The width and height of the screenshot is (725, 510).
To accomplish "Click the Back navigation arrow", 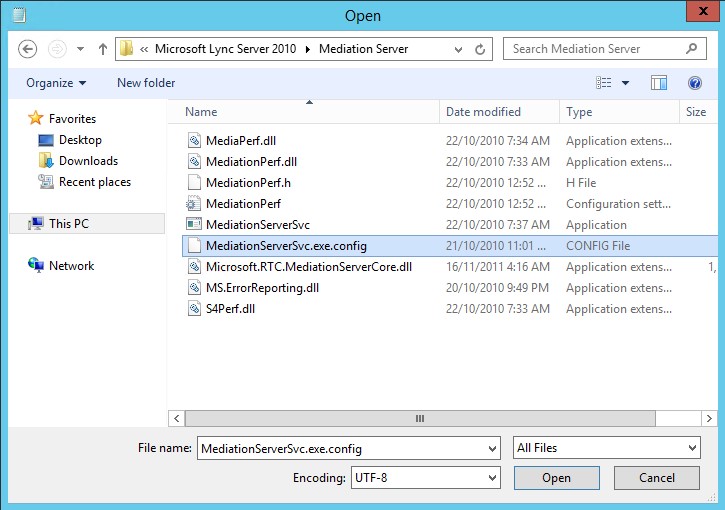I will [x=28, y=49].
